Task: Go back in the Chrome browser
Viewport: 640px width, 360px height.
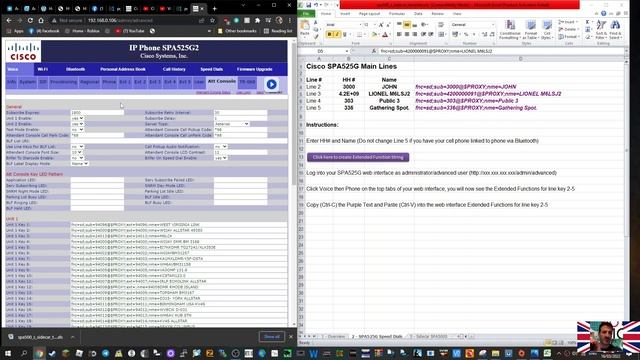Action: tap(9, 20)
